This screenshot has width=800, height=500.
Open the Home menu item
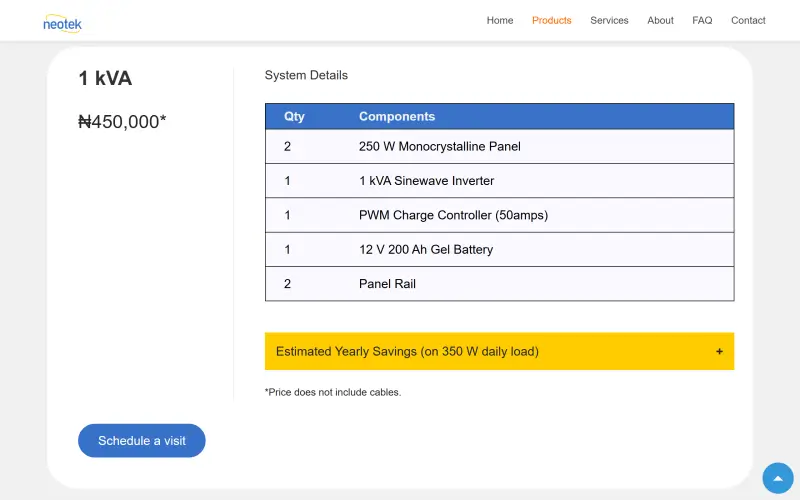click(499, 20)
